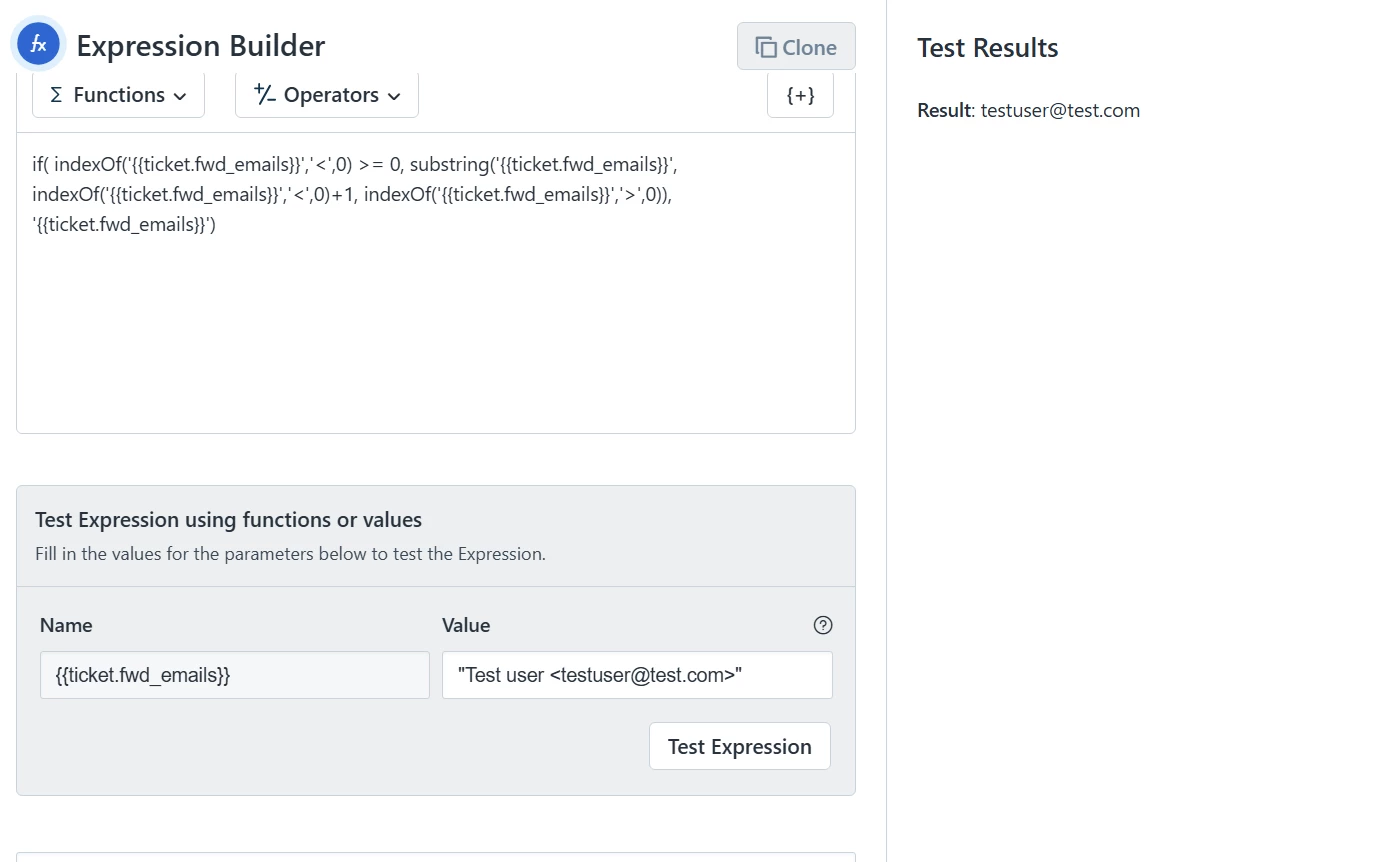Click the plus-minus icon beside Operators

click(x=264, y=94)
